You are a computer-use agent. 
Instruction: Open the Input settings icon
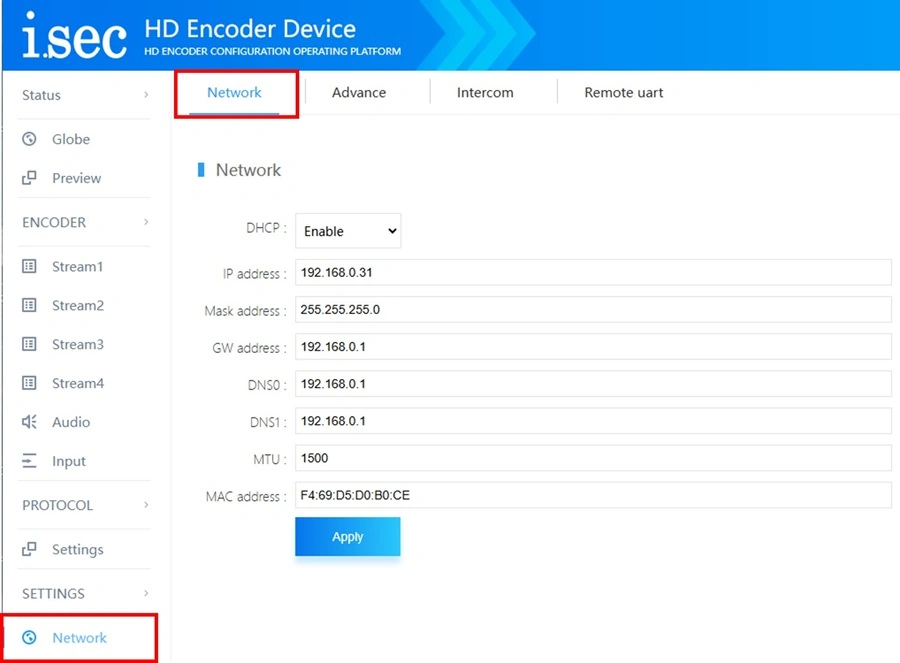(29, 461)
